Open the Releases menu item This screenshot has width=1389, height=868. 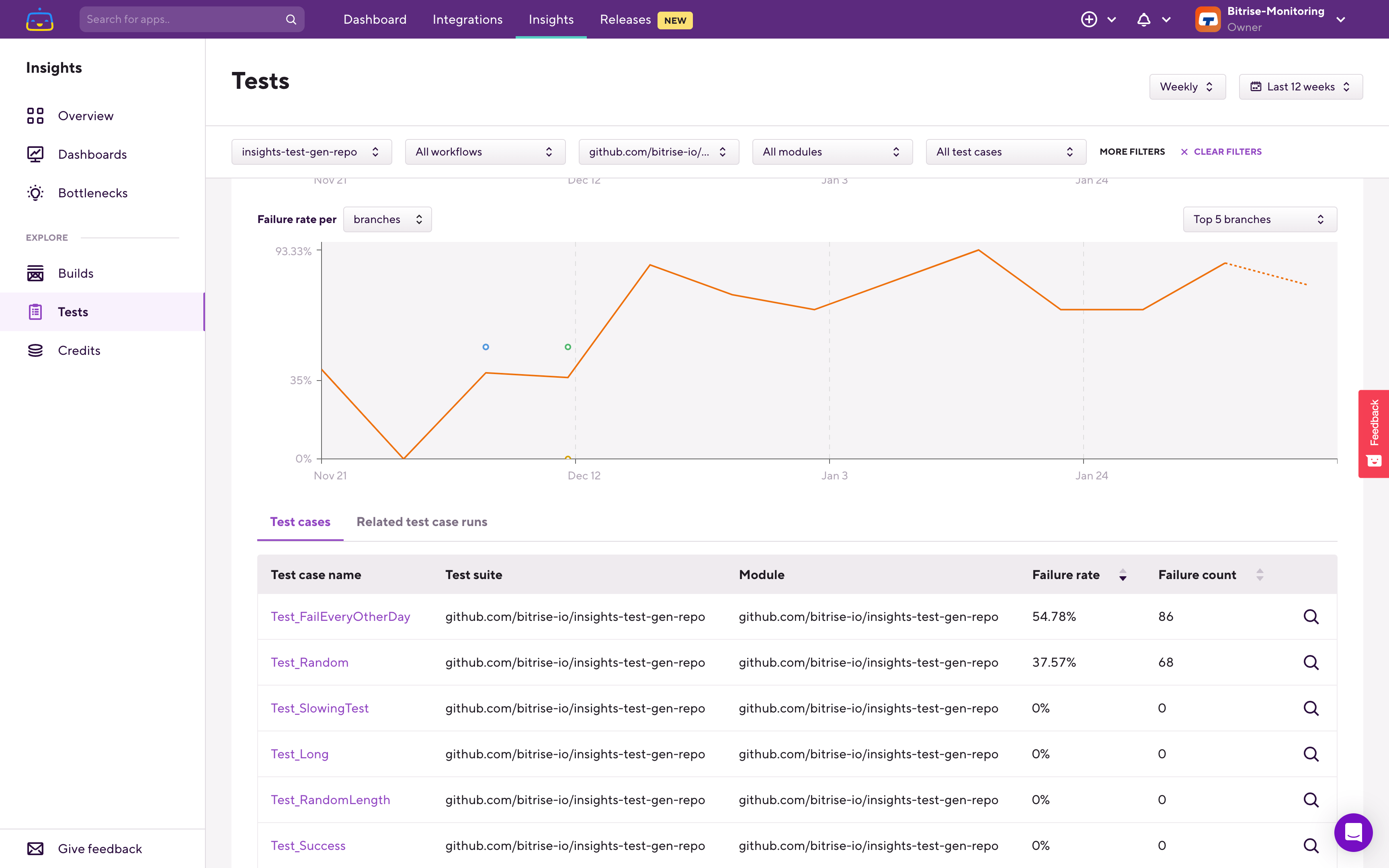click(625, 20)
